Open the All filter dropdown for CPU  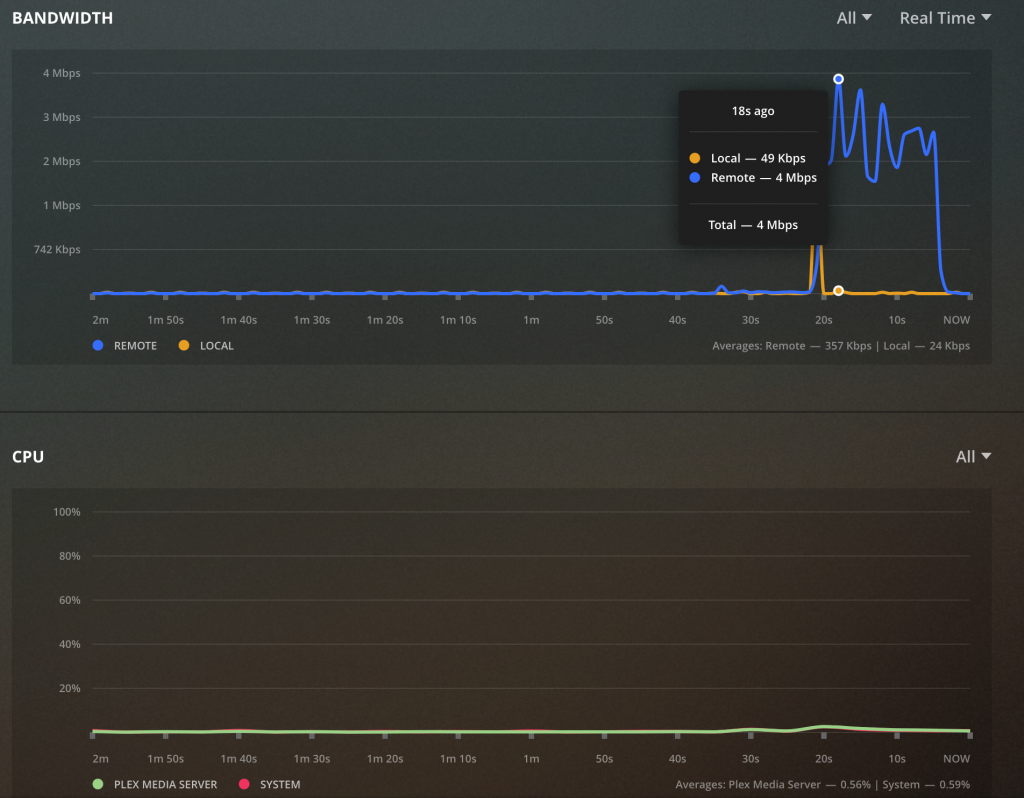971,456
